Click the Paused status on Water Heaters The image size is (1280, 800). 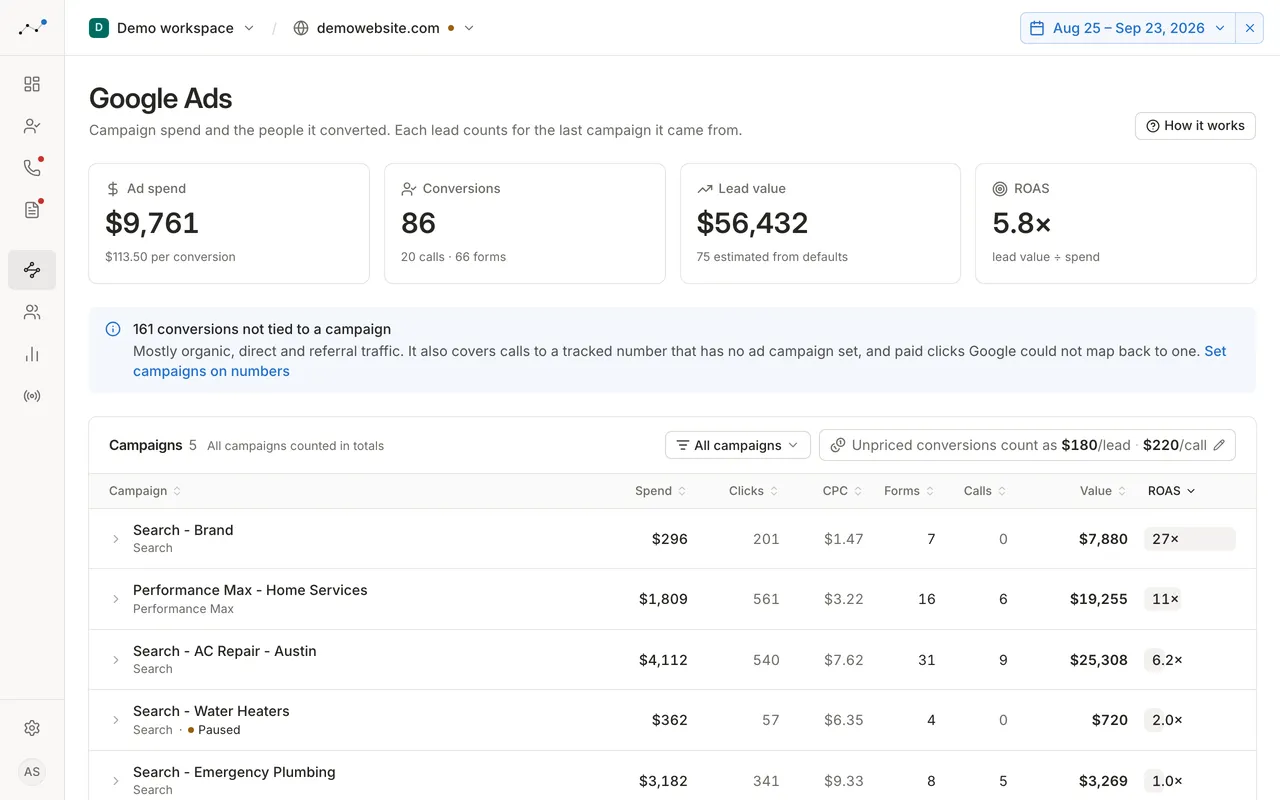pos(214,730)
